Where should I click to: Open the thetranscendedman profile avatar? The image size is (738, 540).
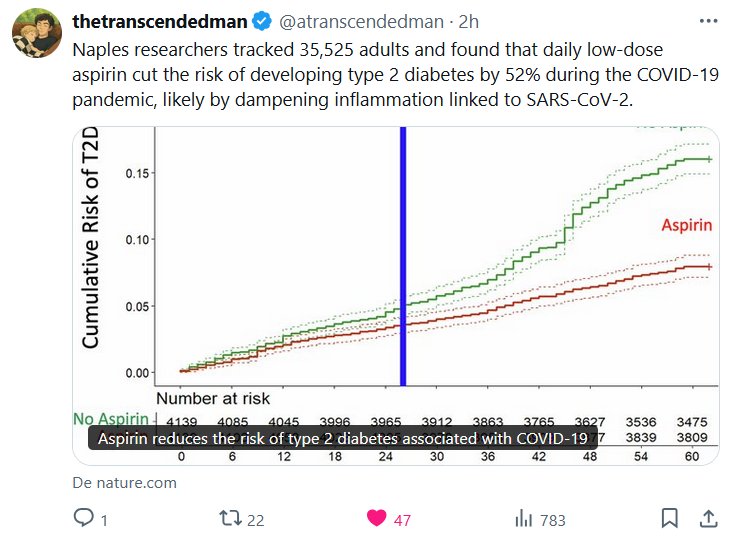37,38
